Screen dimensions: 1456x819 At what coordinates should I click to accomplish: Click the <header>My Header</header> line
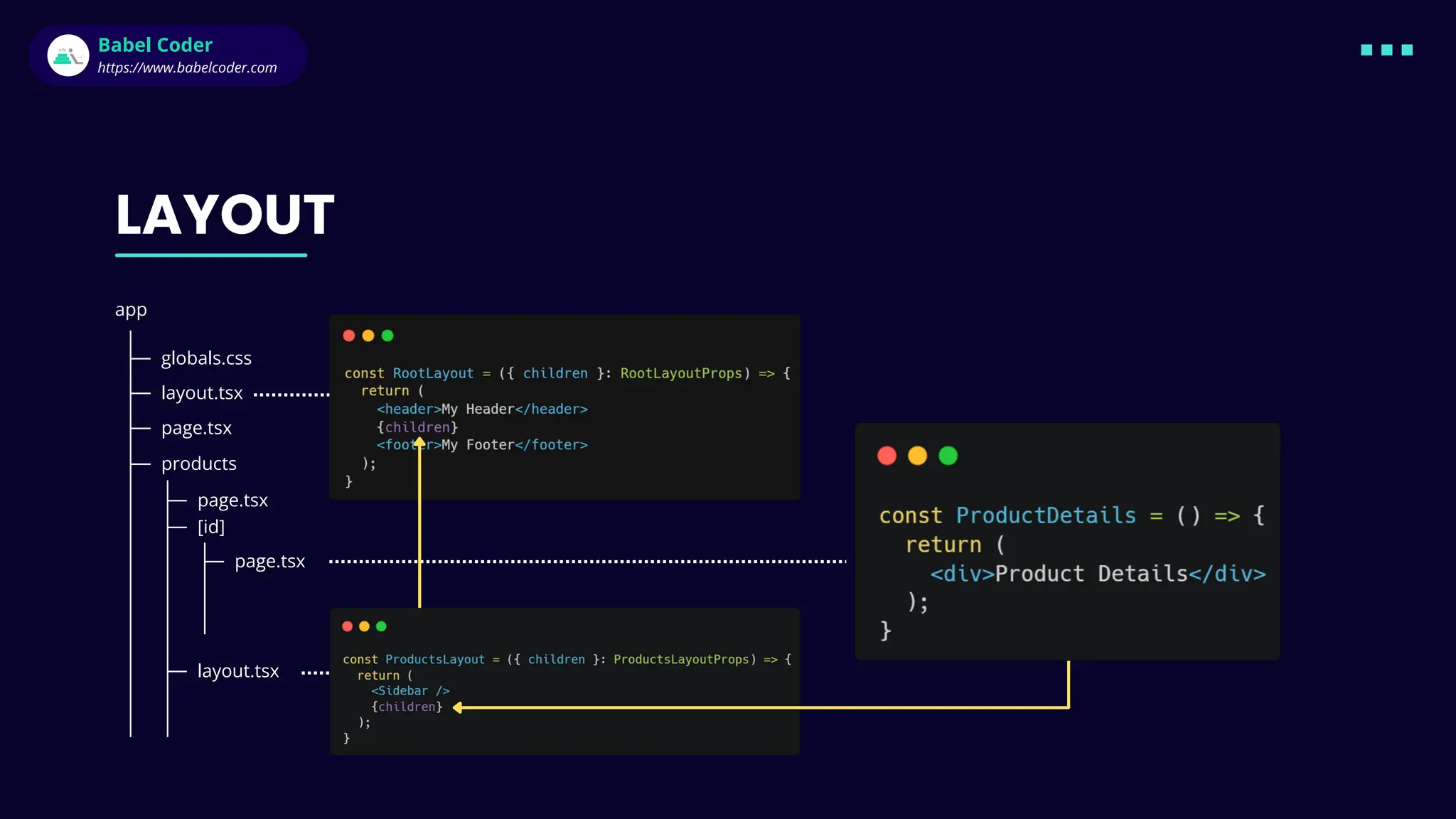coord(482,409)
